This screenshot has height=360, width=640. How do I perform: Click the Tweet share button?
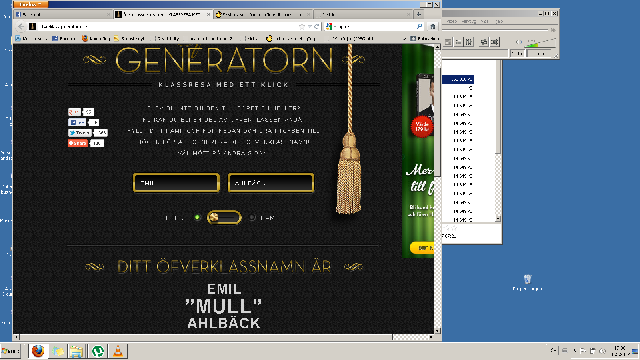click(80, 133)
